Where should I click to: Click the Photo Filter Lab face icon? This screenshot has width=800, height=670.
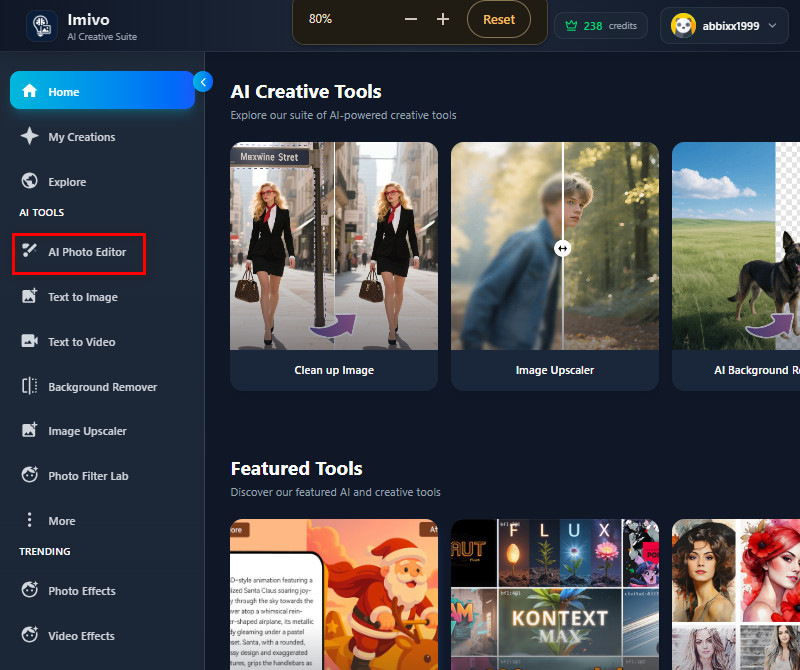pos(30,475)
